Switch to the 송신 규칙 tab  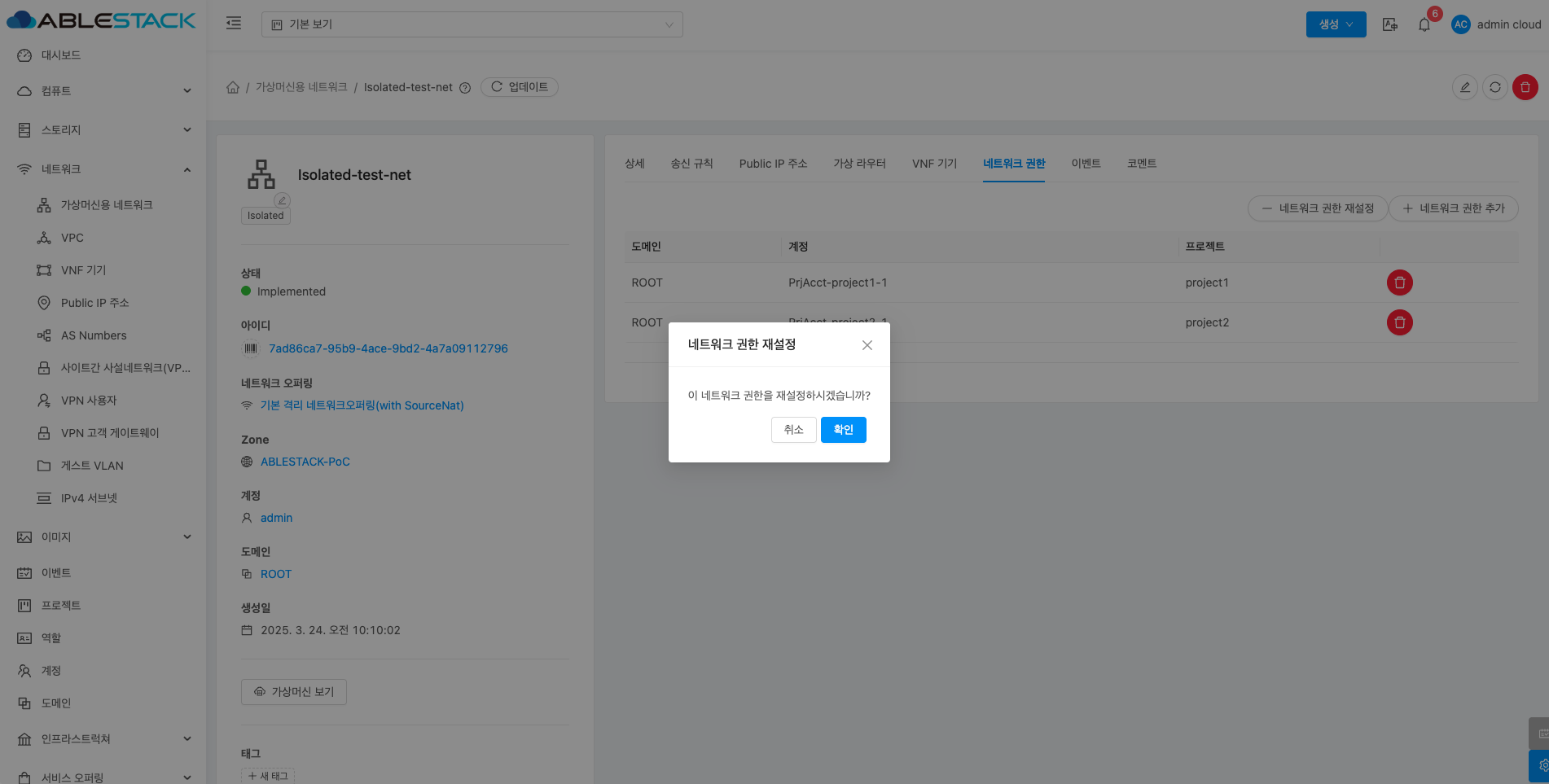click(691, 164)
